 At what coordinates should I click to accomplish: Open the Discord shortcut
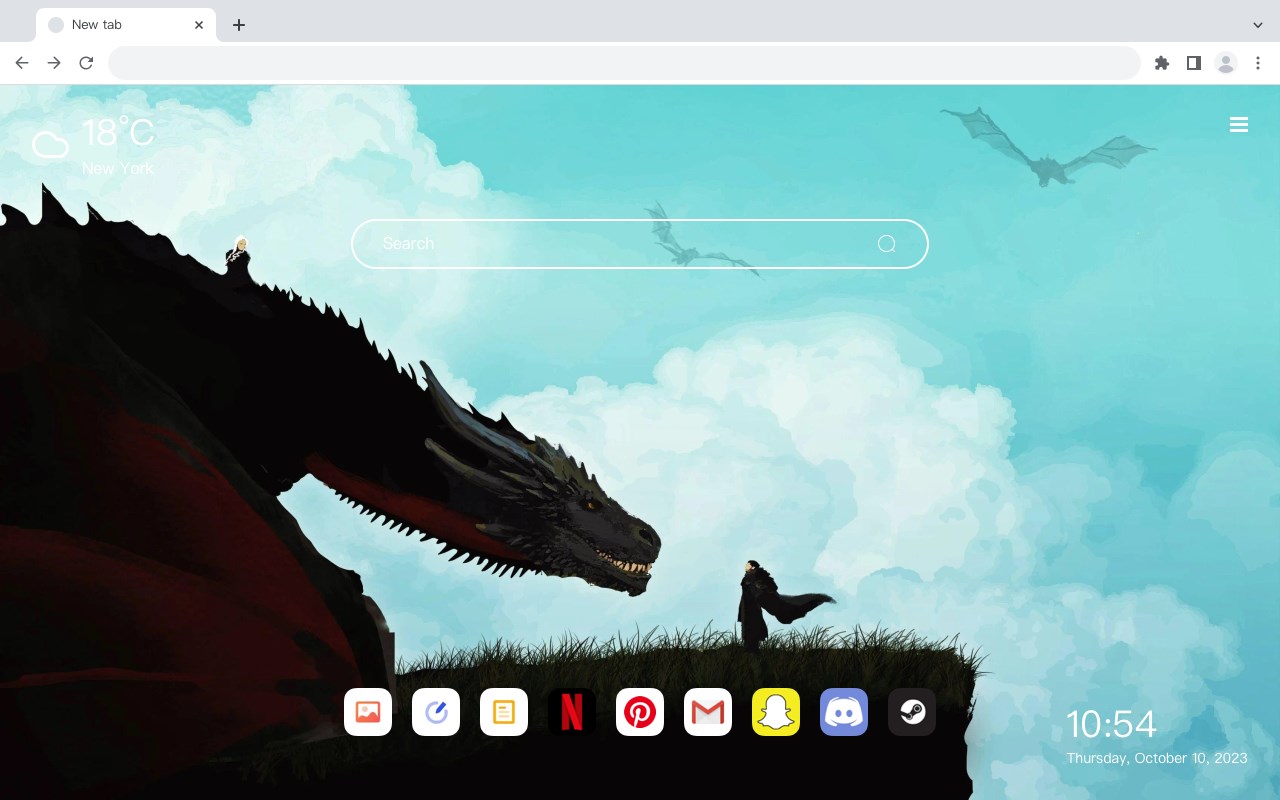coord(844,712)
